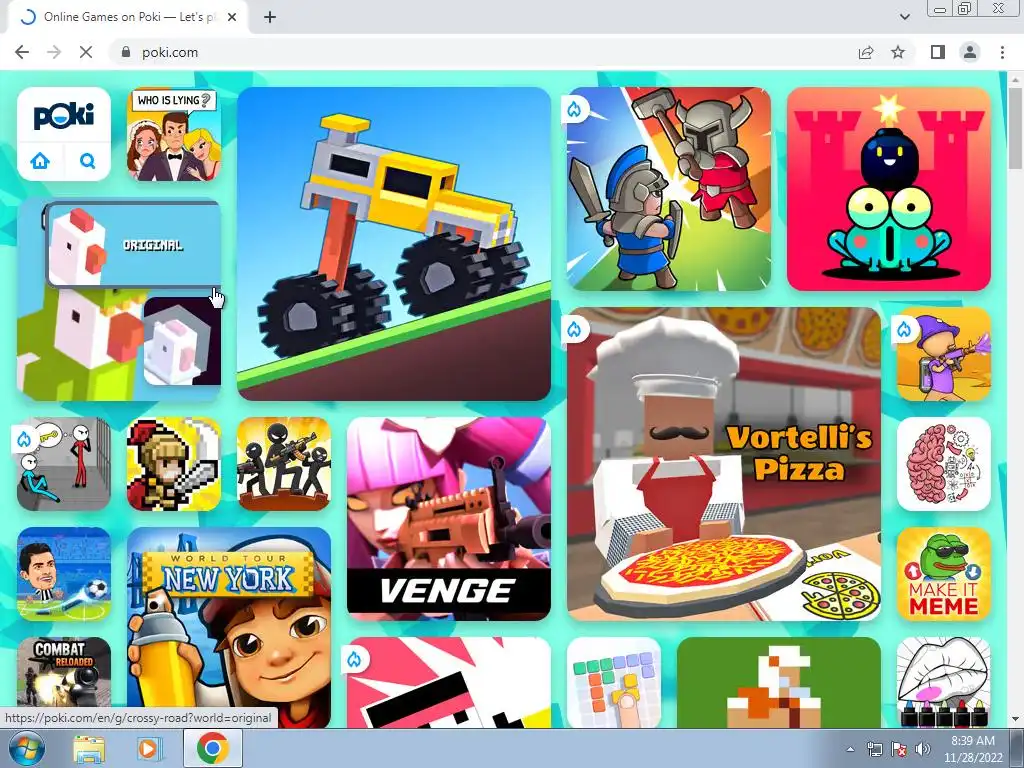Open the brain puzzle game tile

[944, 464]
